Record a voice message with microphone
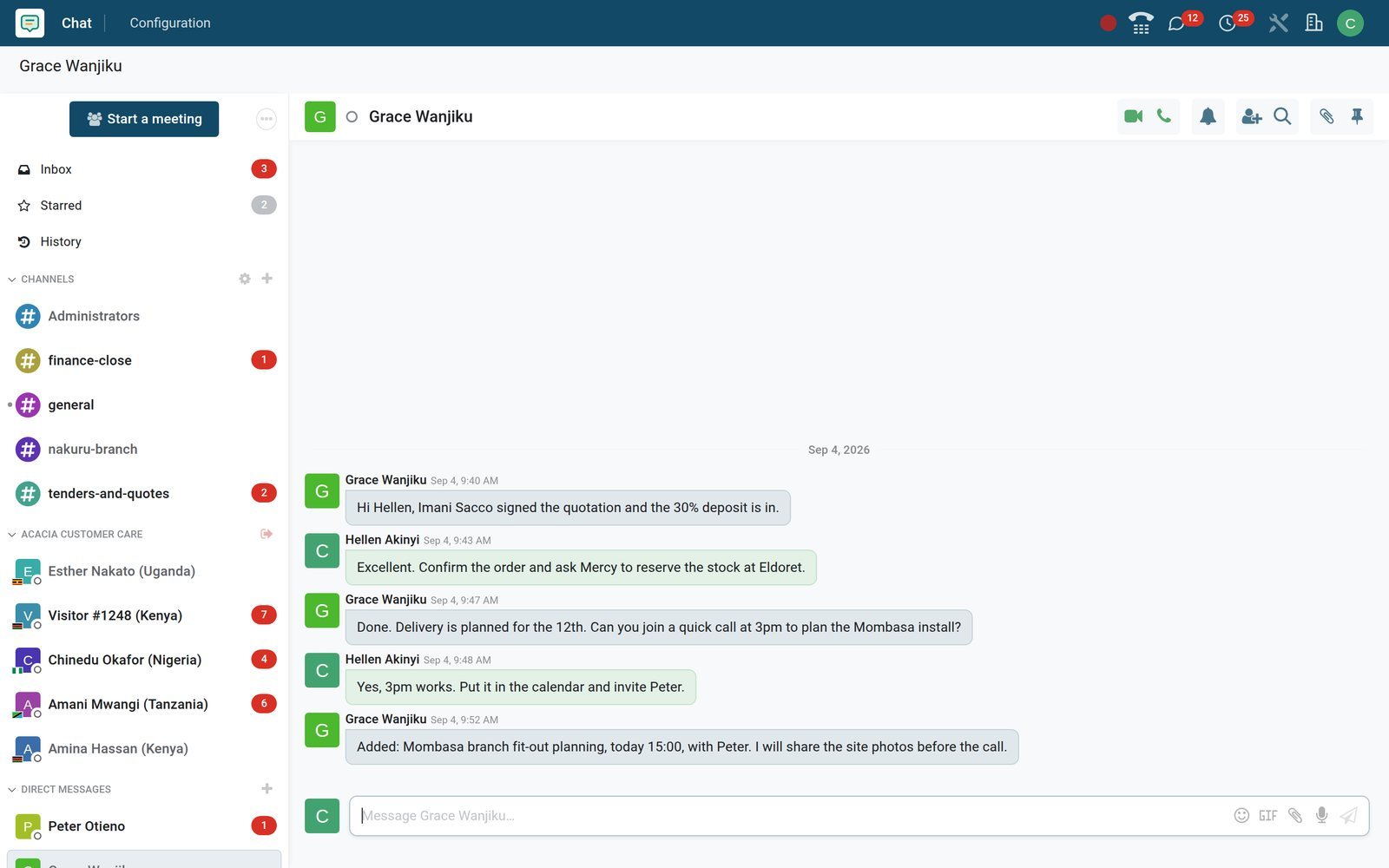1389x868 pixels. pyautogui.click(x=1321, y=815)
